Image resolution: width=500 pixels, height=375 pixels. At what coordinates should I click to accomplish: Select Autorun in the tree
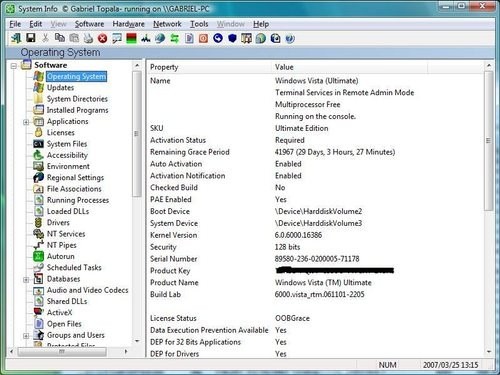click(61, 256)
